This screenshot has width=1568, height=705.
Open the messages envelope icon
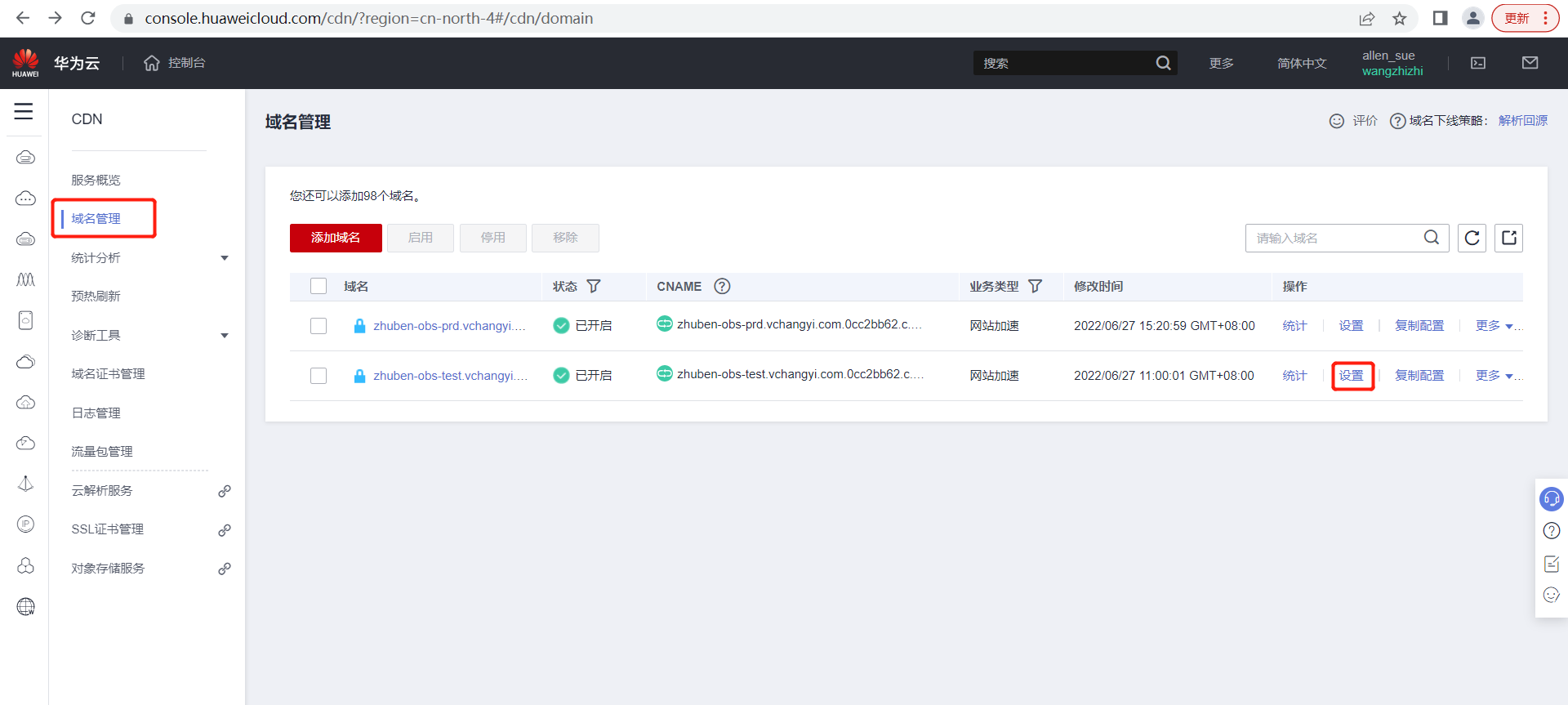(x=1530, y=63)
